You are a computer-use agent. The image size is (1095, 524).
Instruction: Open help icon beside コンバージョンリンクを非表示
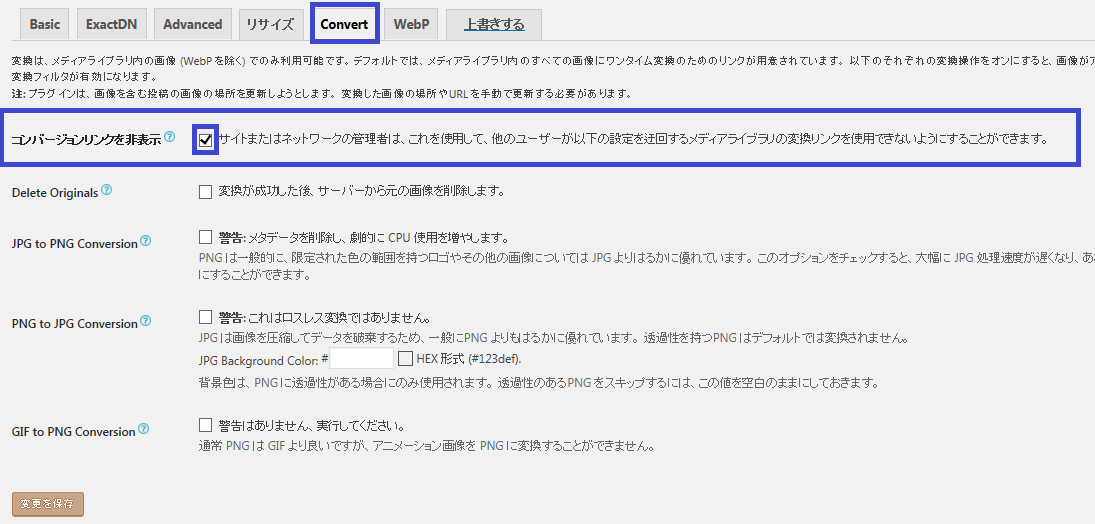pyautogui.click(x=169, y=137)
